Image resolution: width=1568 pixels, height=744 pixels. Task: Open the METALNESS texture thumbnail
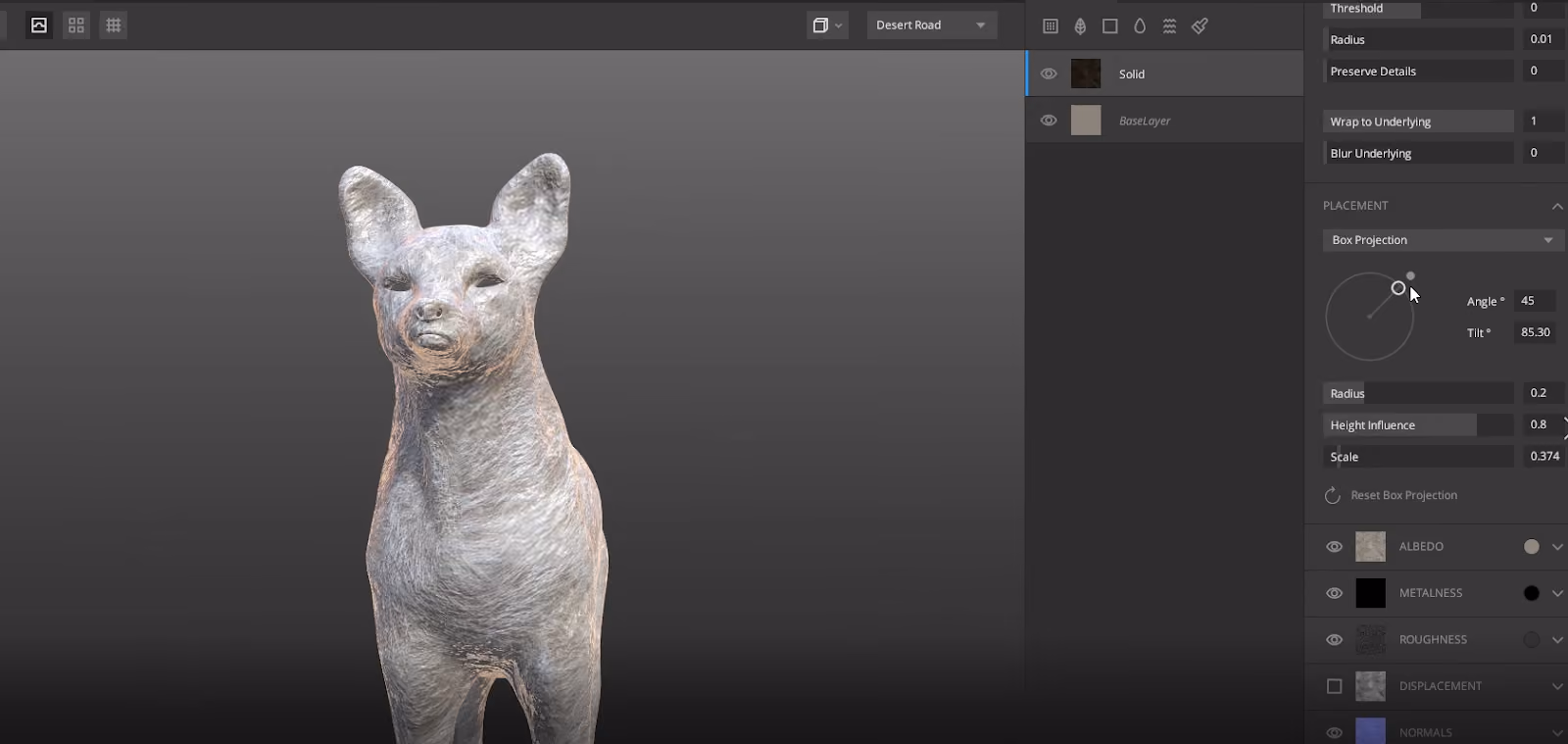click(1370, 593)
